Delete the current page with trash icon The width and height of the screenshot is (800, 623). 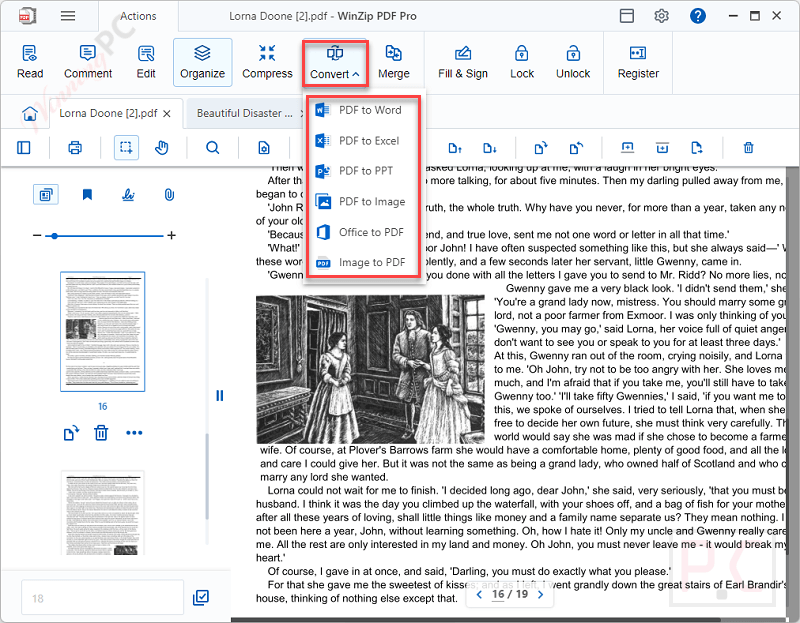pos(101,433)
